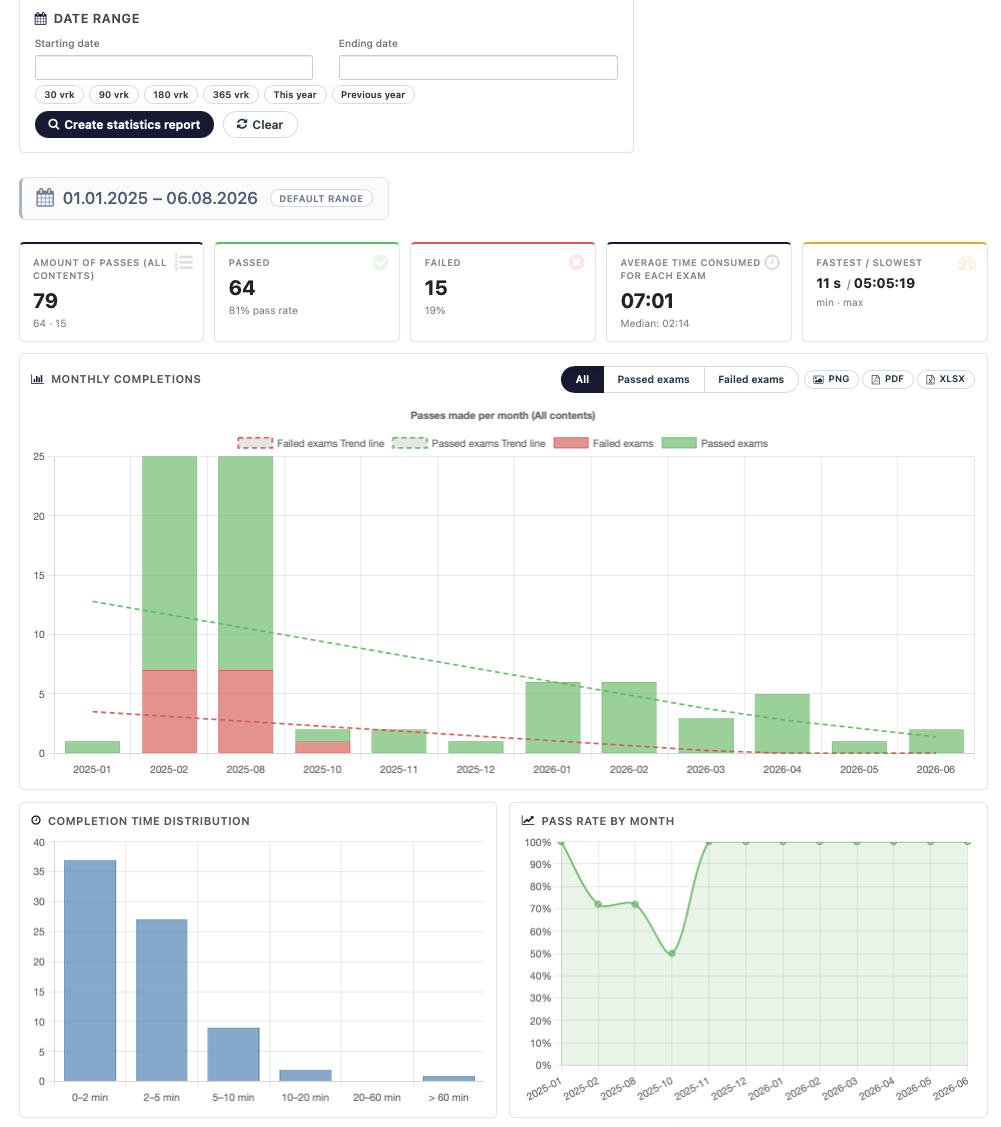Switch to the Passed exams tab
The image size is (1001, 1127).
tap(653, 380)
